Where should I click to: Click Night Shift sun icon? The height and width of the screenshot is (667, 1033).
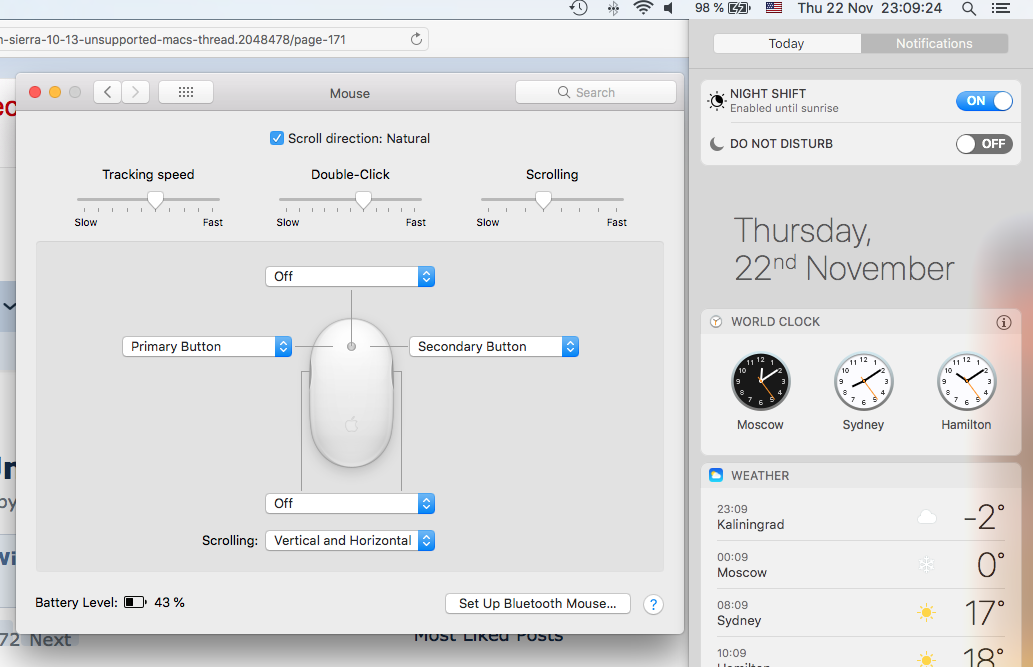tap(716, 101)
